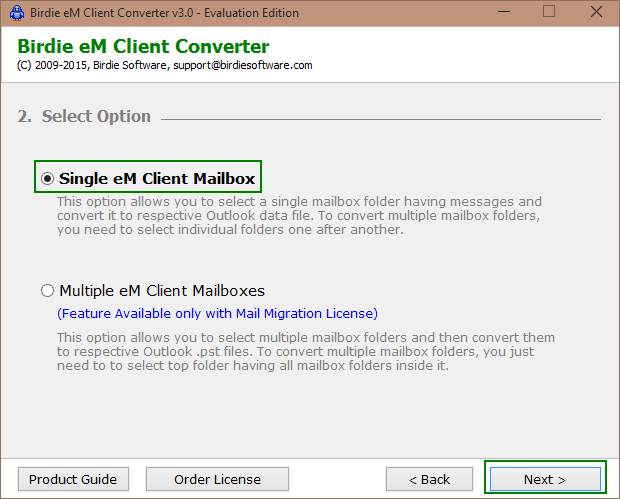This screenshot has height=499, width=620.
Task: Click the Mail Migration License feature notice
Action: pyautogui.click(x=217, y=314)
